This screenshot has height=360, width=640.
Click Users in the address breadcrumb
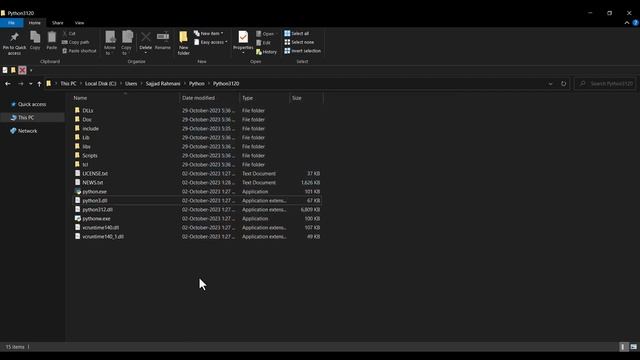point(131,84)
